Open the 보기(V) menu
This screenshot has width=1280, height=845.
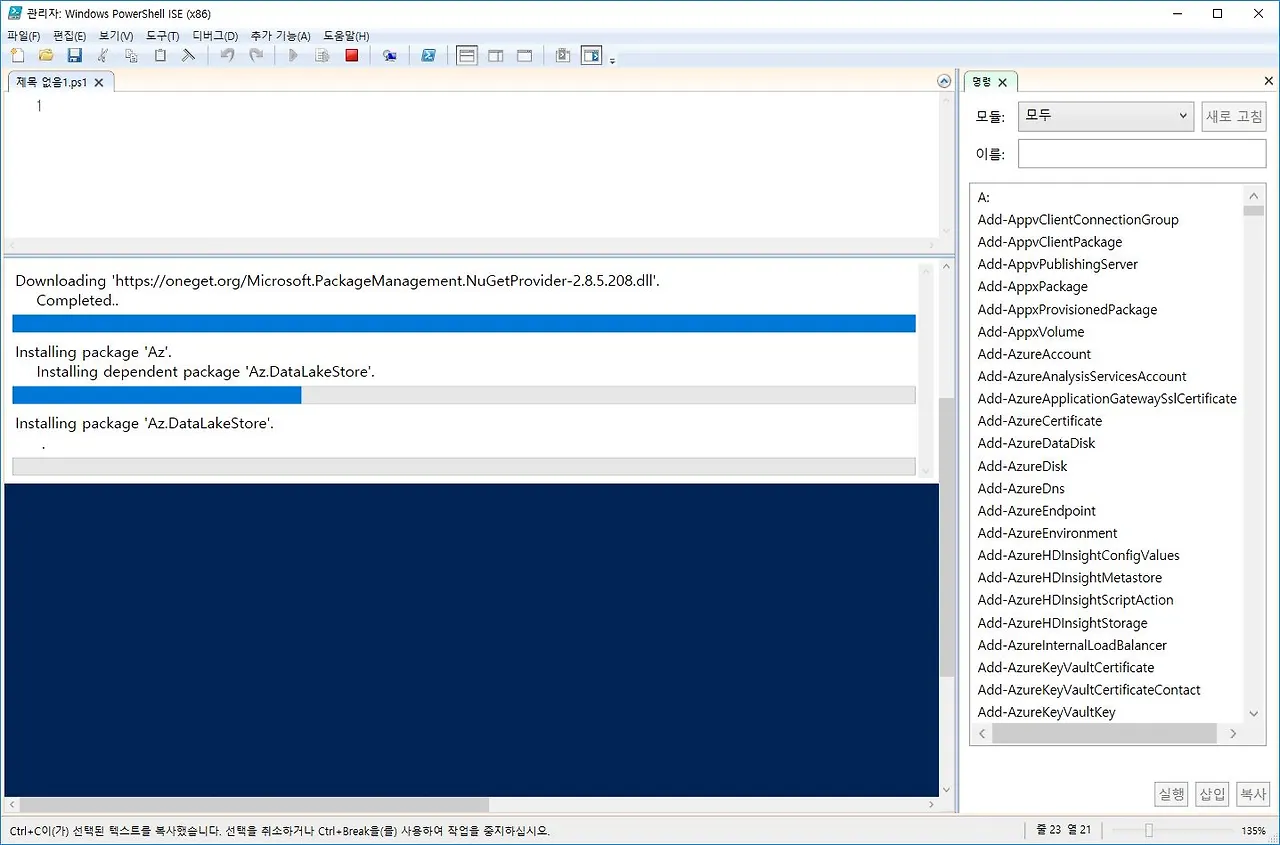(x=116, y=36)
